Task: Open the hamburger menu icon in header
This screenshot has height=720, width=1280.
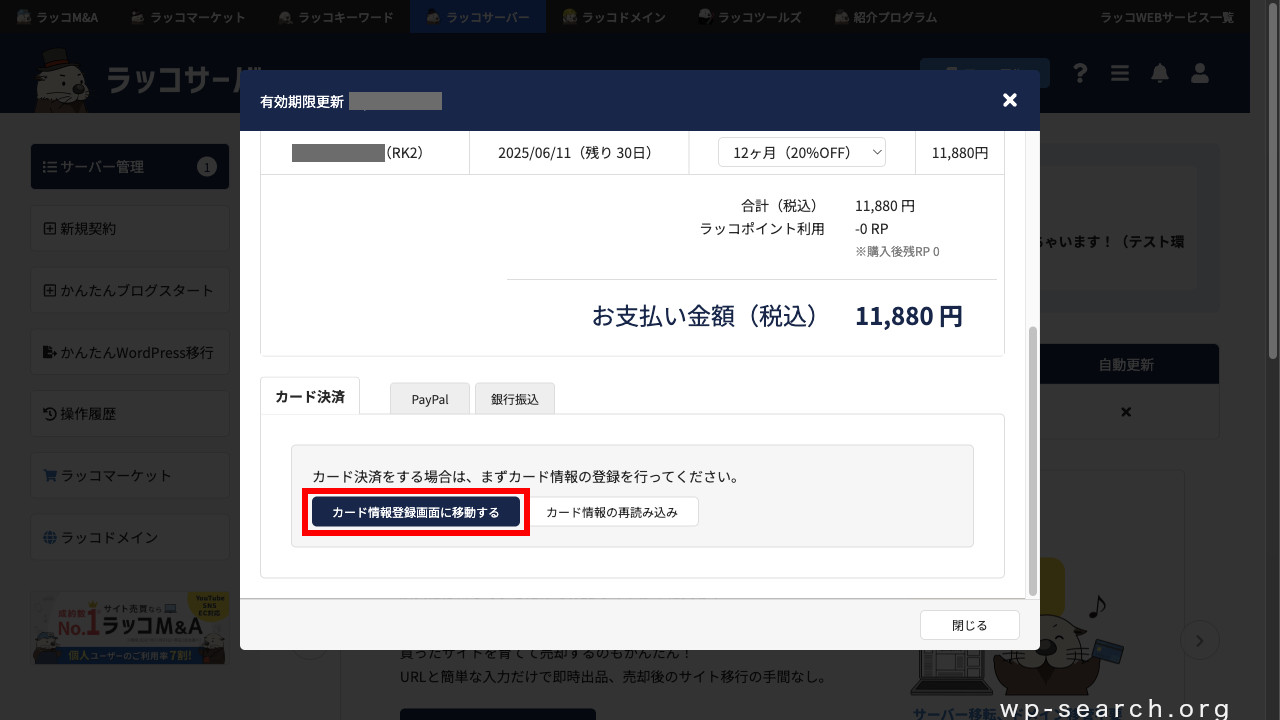Action: point(1120,74)
